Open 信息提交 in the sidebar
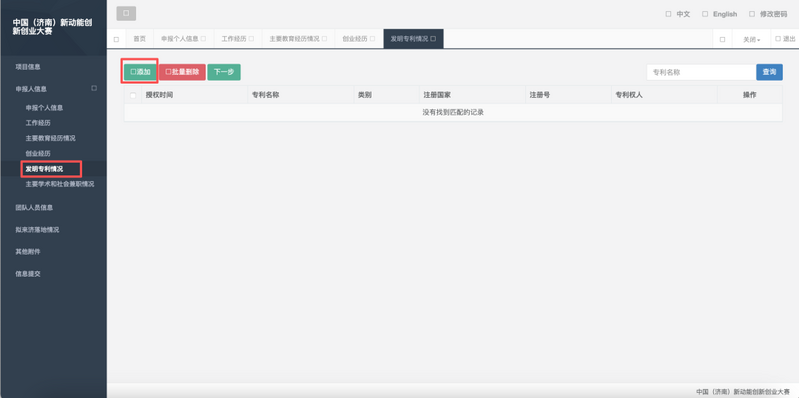This screenshot has height=398, width=799. (x=28, y=274)
